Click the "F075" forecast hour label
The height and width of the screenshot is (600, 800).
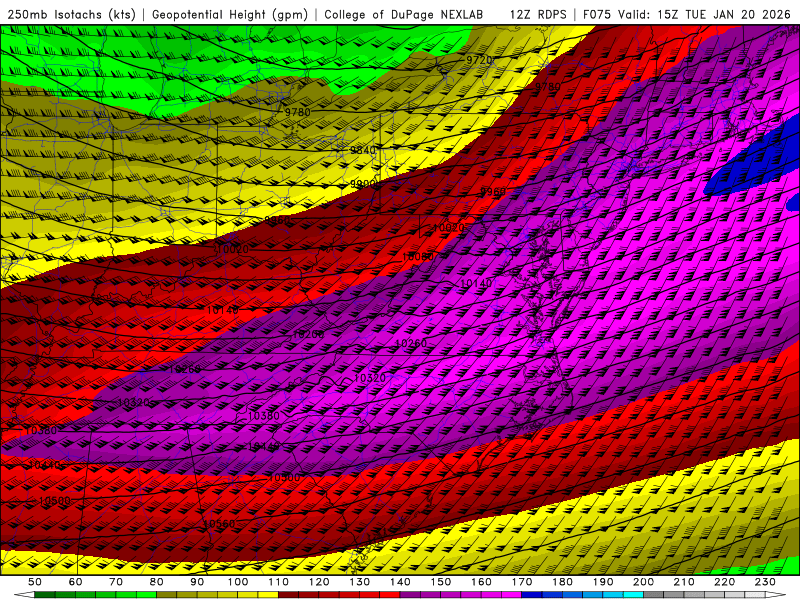[x=597, y=15]
